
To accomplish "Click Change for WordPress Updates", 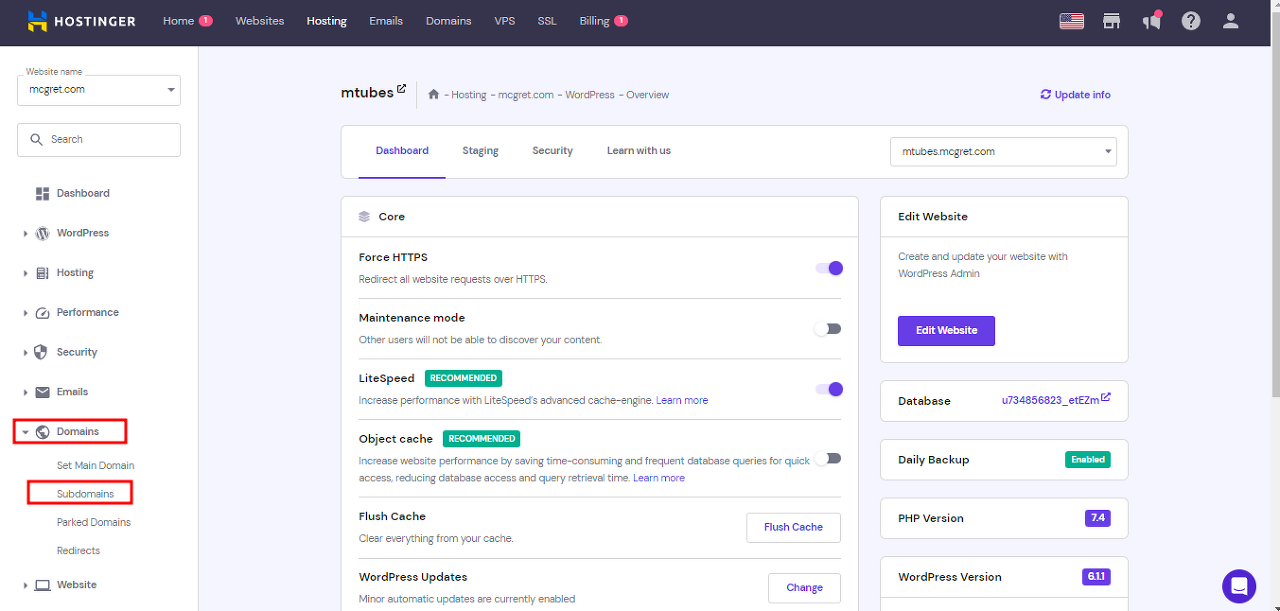I will tap(804, 588).
